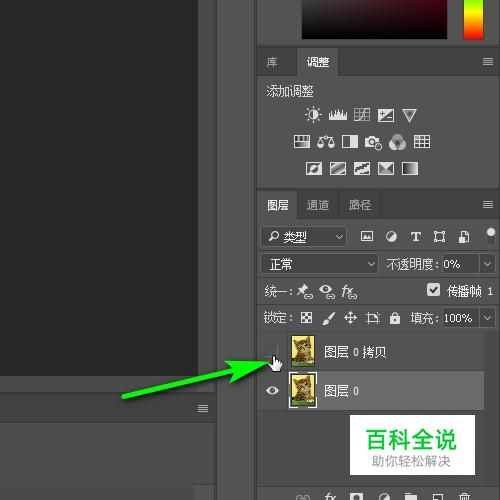Open the 不透明度 opacity slider arrow
Screen dimensions: 500x500
[487, 264]
